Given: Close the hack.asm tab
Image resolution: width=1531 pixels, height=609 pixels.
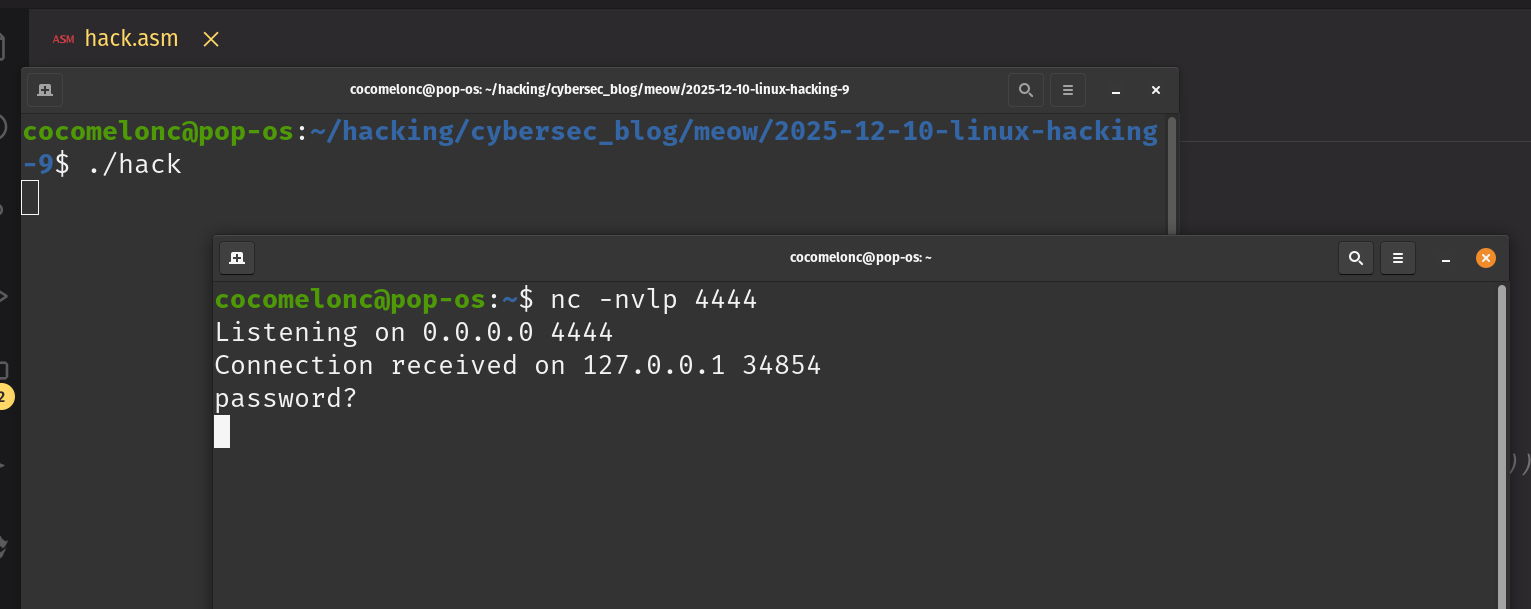Looking at the screenshot, I should [x=211, y=39].
